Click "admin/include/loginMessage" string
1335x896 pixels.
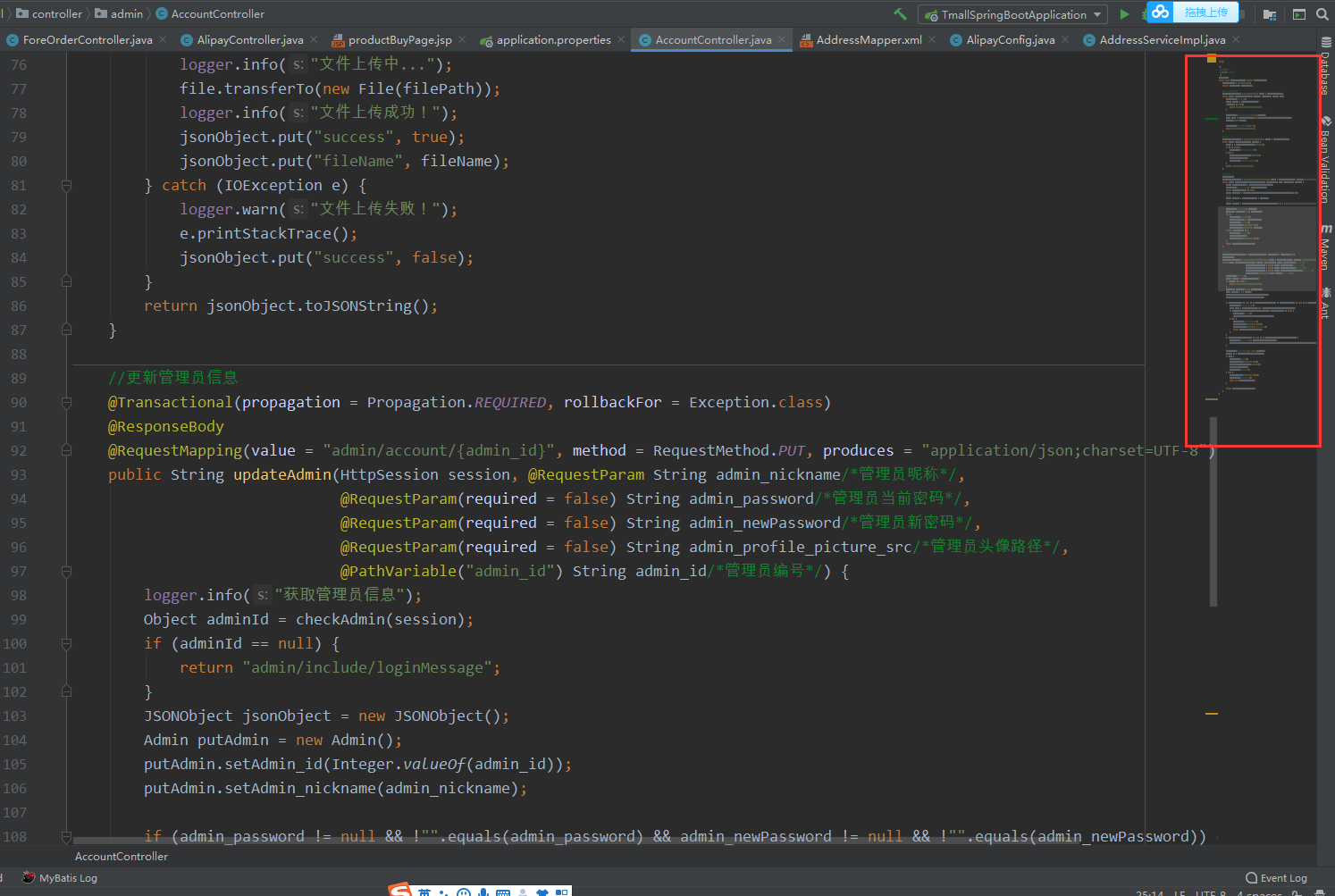point(367,667)
